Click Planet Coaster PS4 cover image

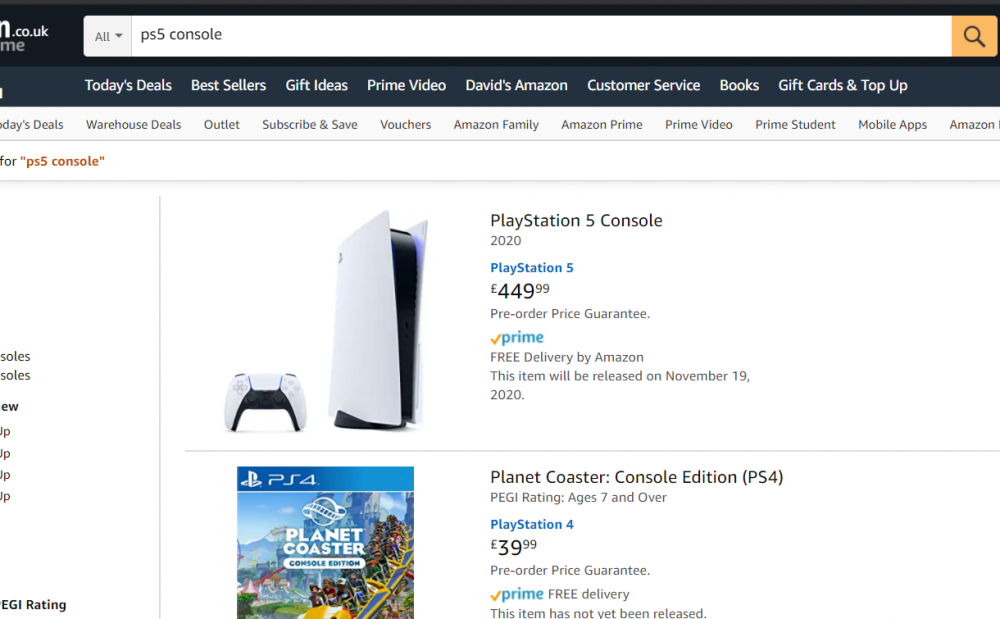[325, 542]
